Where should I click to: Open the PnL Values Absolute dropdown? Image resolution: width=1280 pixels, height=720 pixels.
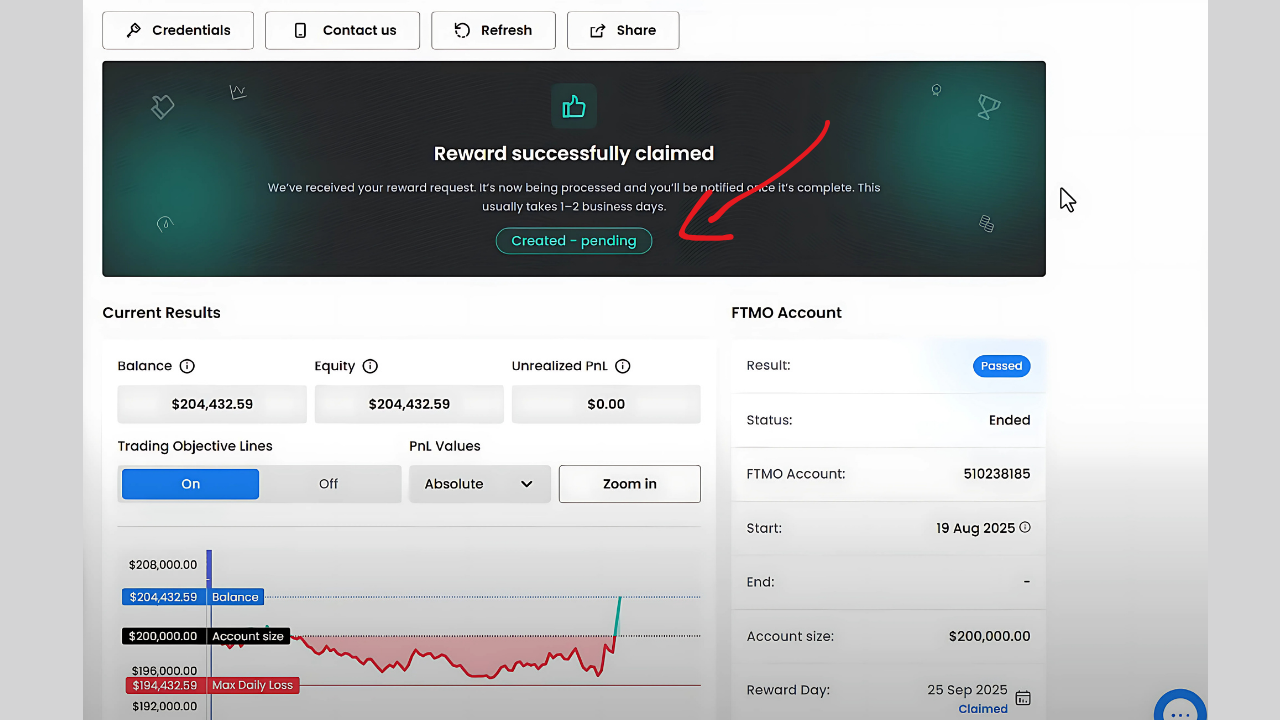[479, 484]
